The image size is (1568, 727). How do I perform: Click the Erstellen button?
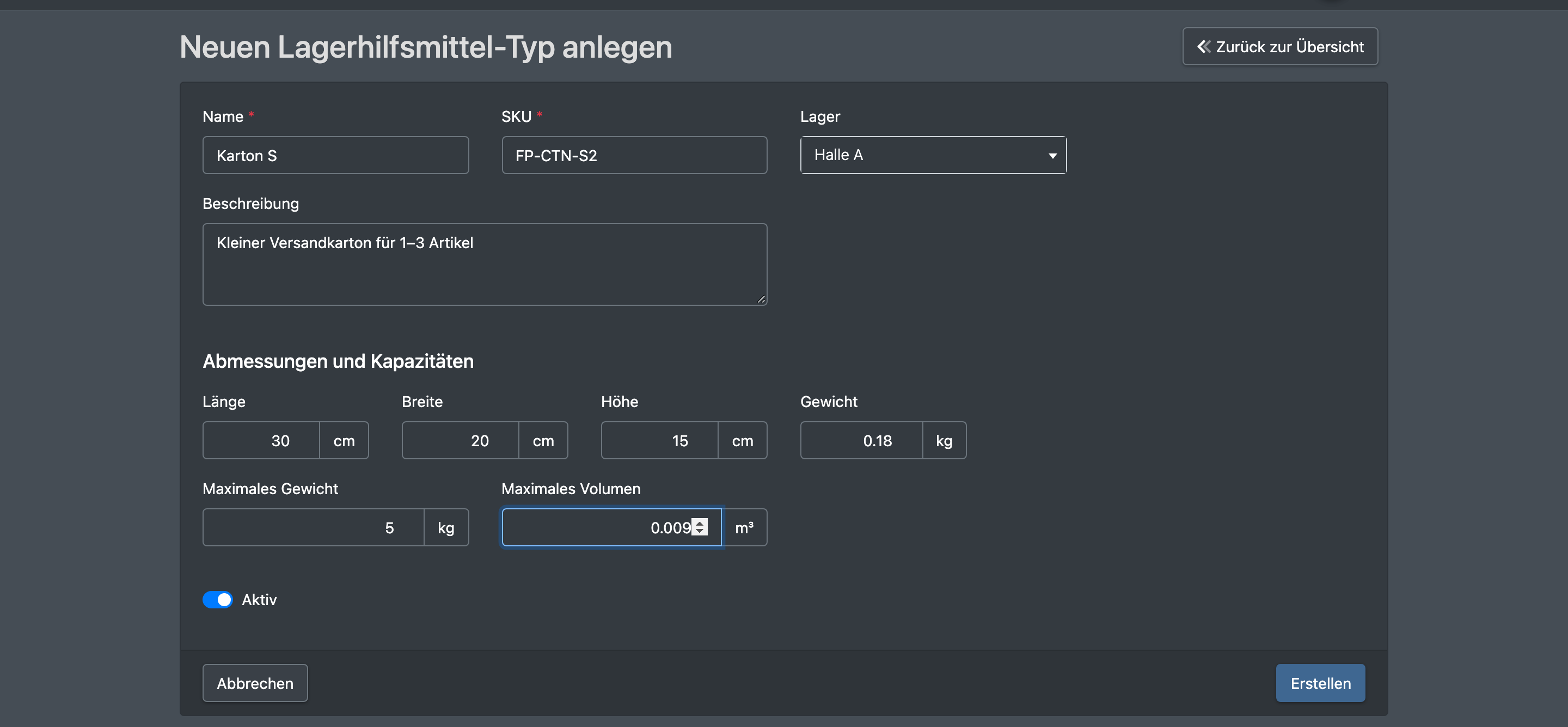1320,682
